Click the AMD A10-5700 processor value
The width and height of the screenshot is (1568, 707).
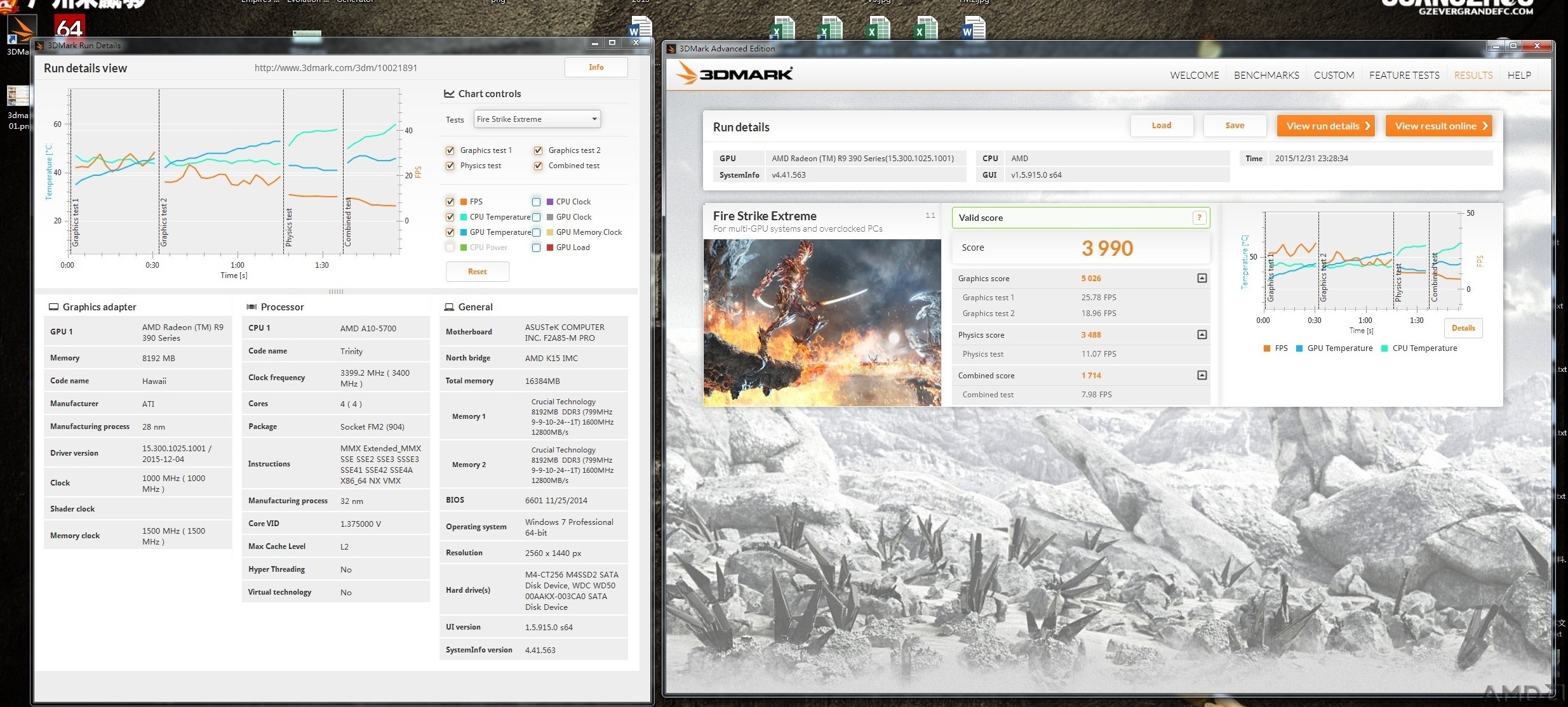[368, 328]
